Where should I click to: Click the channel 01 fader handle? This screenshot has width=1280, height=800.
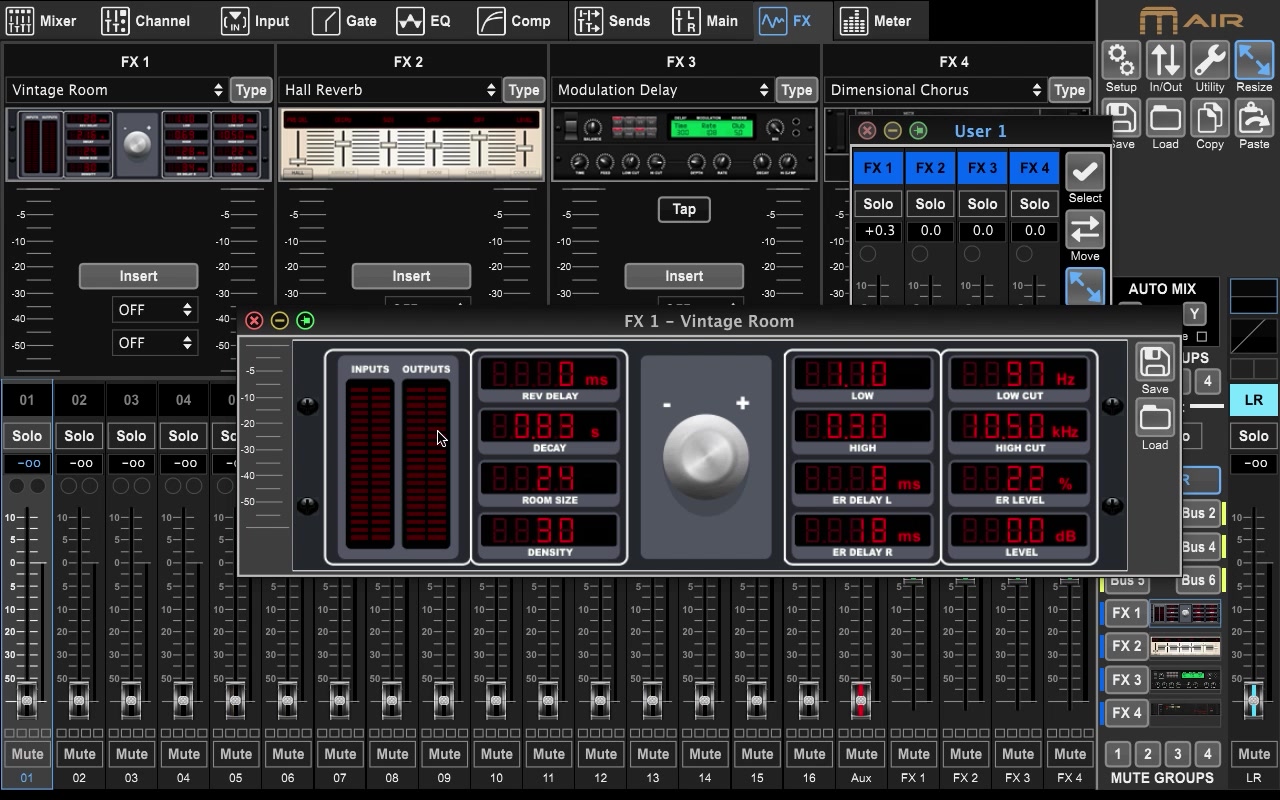point(27,700)
